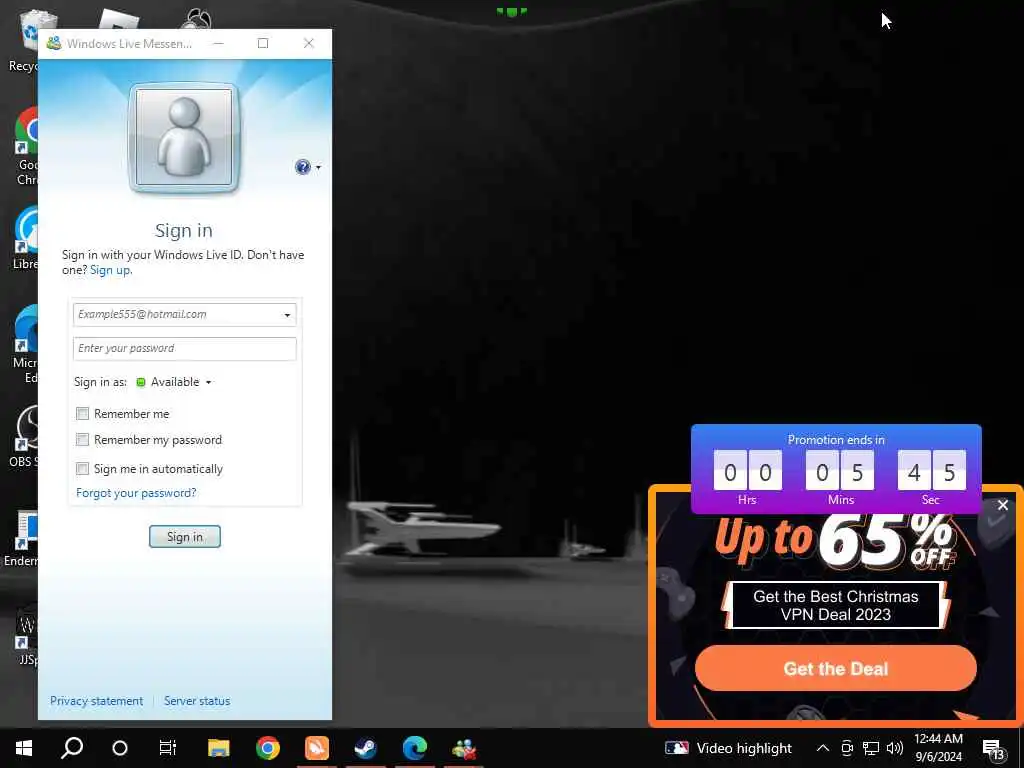Open the notification center icon
This screenshot has height=768, width=1024.
[x=993, y=749]
